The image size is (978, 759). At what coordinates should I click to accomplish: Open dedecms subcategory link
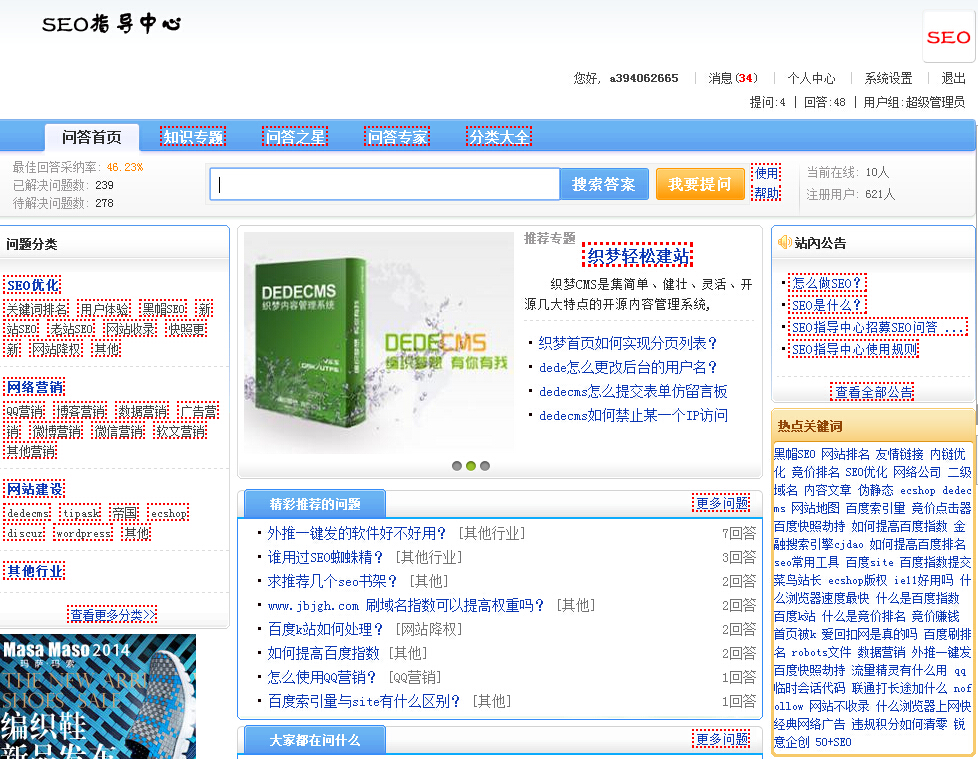(28, 513)
